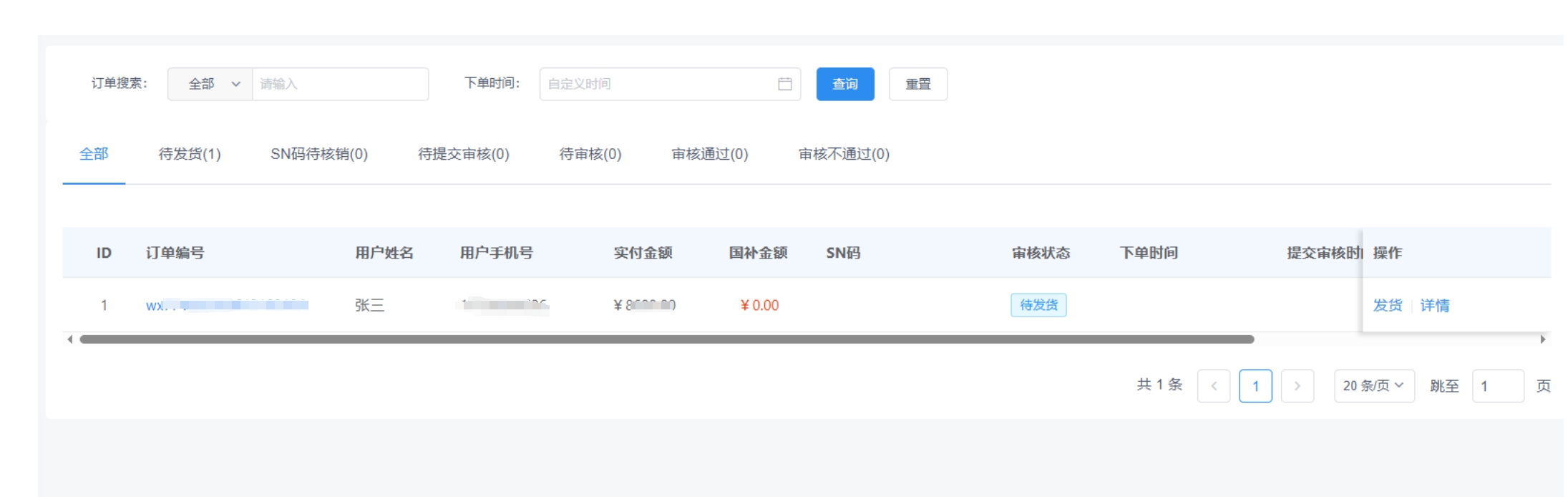Focus the 请输入 order search field
1568x497 pixels.
(340, 84)
